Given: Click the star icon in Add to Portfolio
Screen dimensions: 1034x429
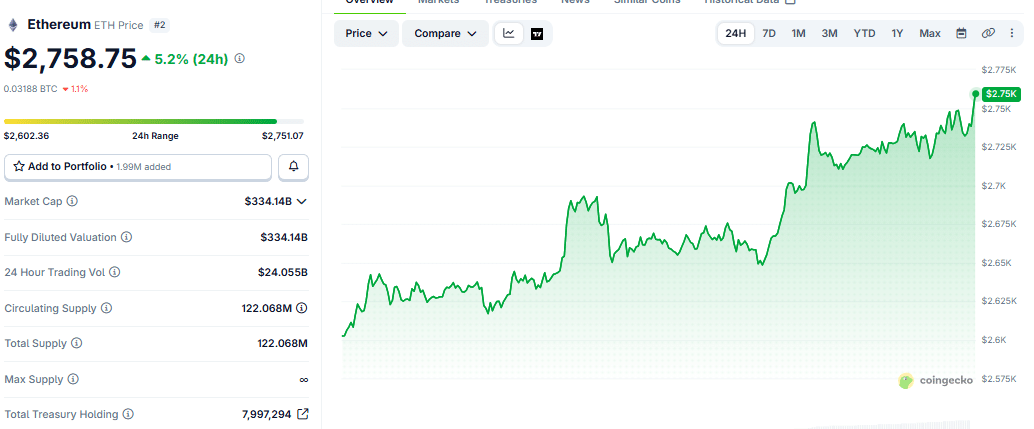Looking at the screenshot, I should click(x=19, y=167).
